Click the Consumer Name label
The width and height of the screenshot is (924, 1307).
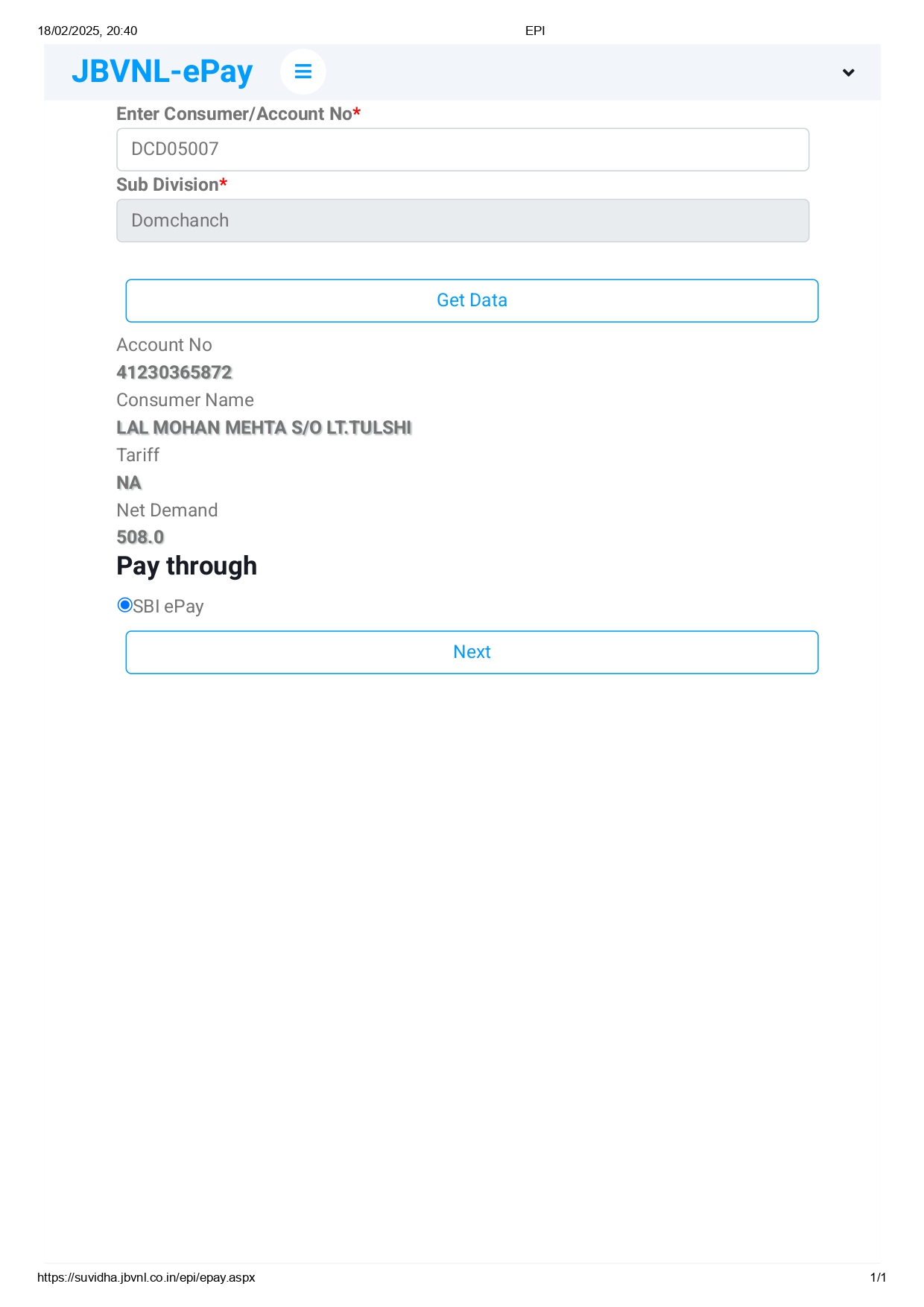click(185, 400)
